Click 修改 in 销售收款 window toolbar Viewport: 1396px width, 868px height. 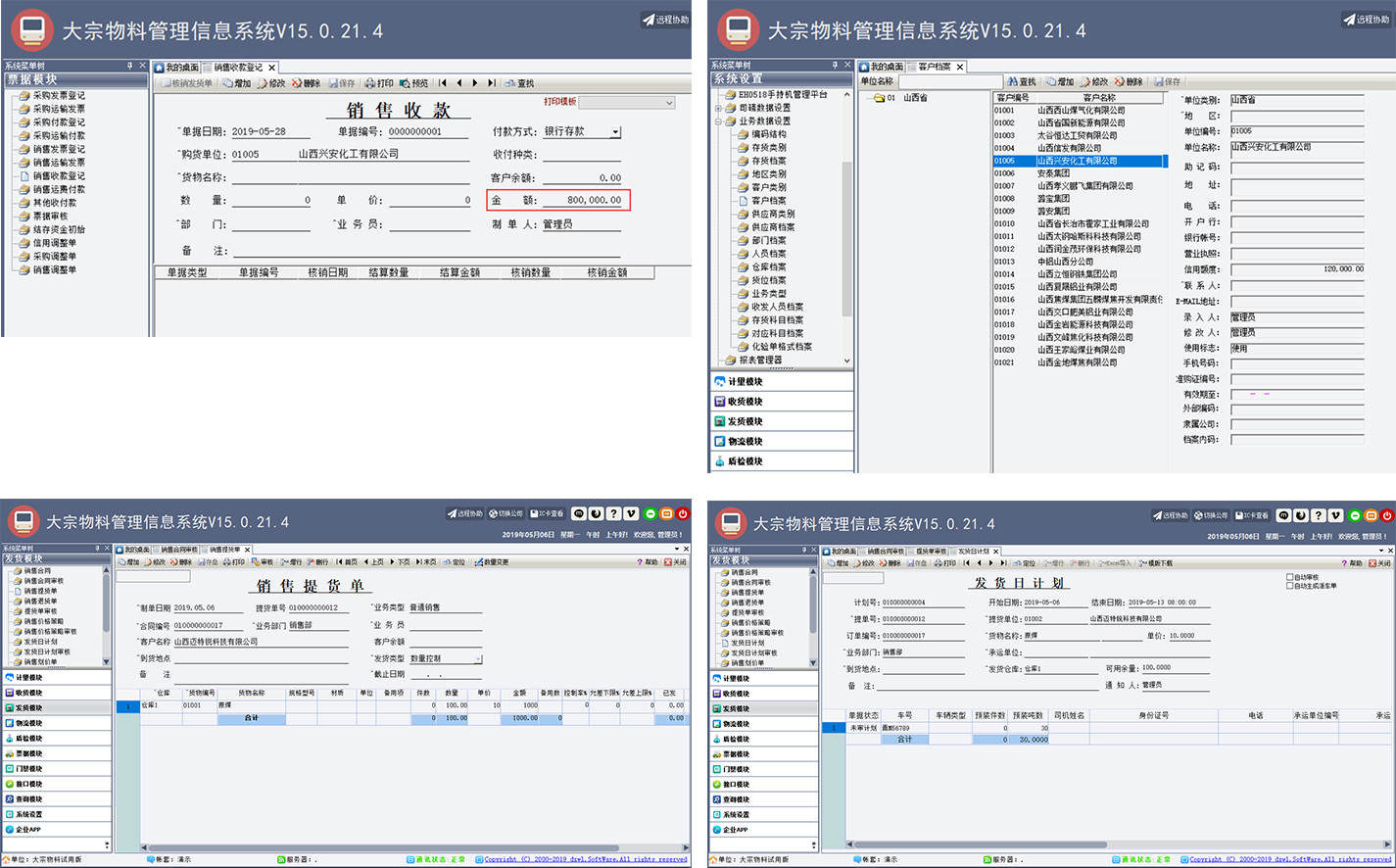point(271,83)
